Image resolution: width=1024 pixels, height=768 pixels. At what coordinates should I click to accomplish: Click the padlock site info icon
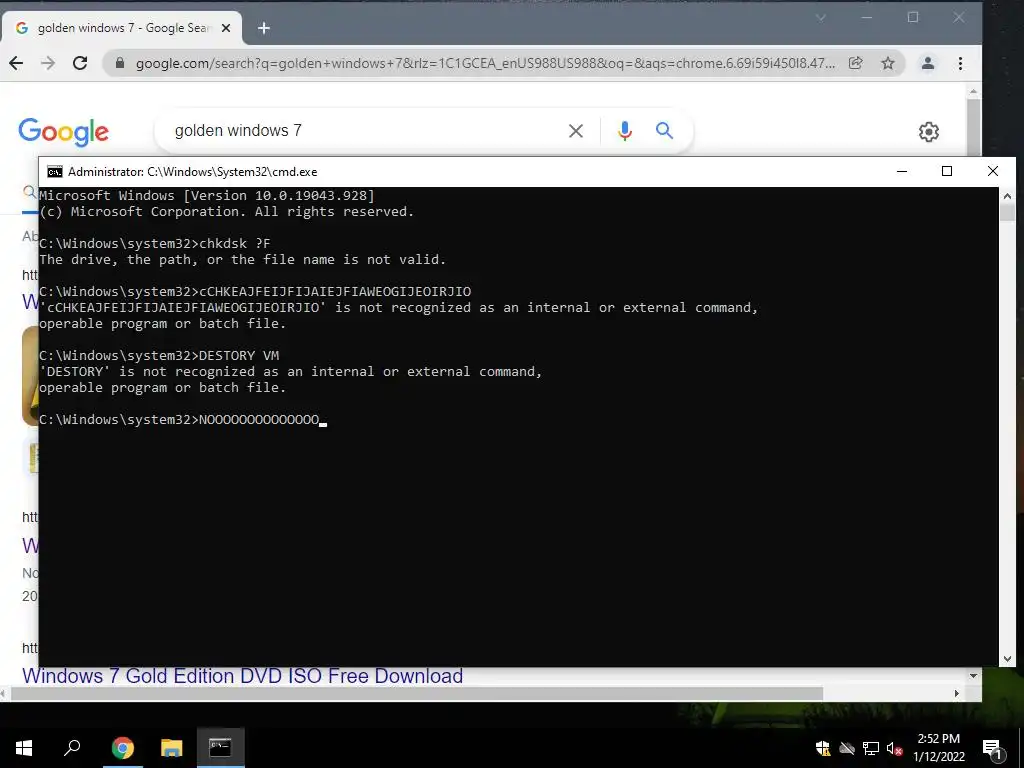(x=120, y=63)
